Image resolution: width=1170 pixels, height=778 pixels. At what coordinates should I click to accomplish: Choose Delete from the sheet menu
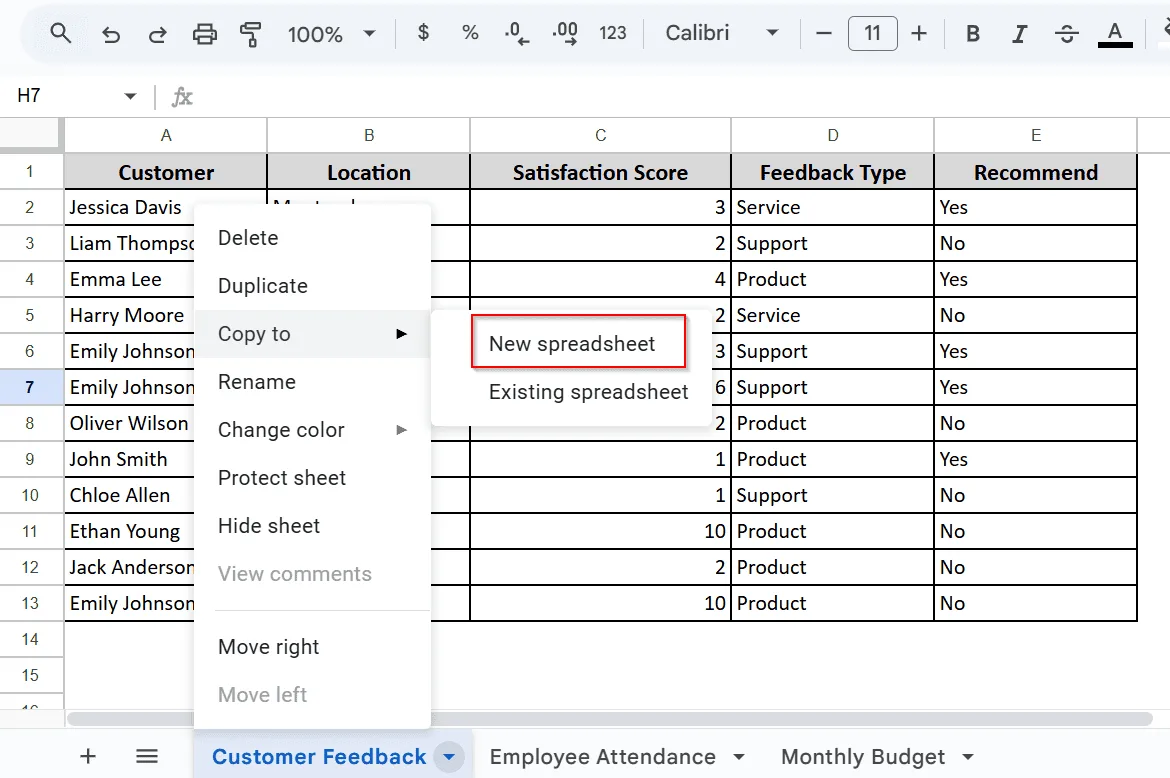coord(312,238)
